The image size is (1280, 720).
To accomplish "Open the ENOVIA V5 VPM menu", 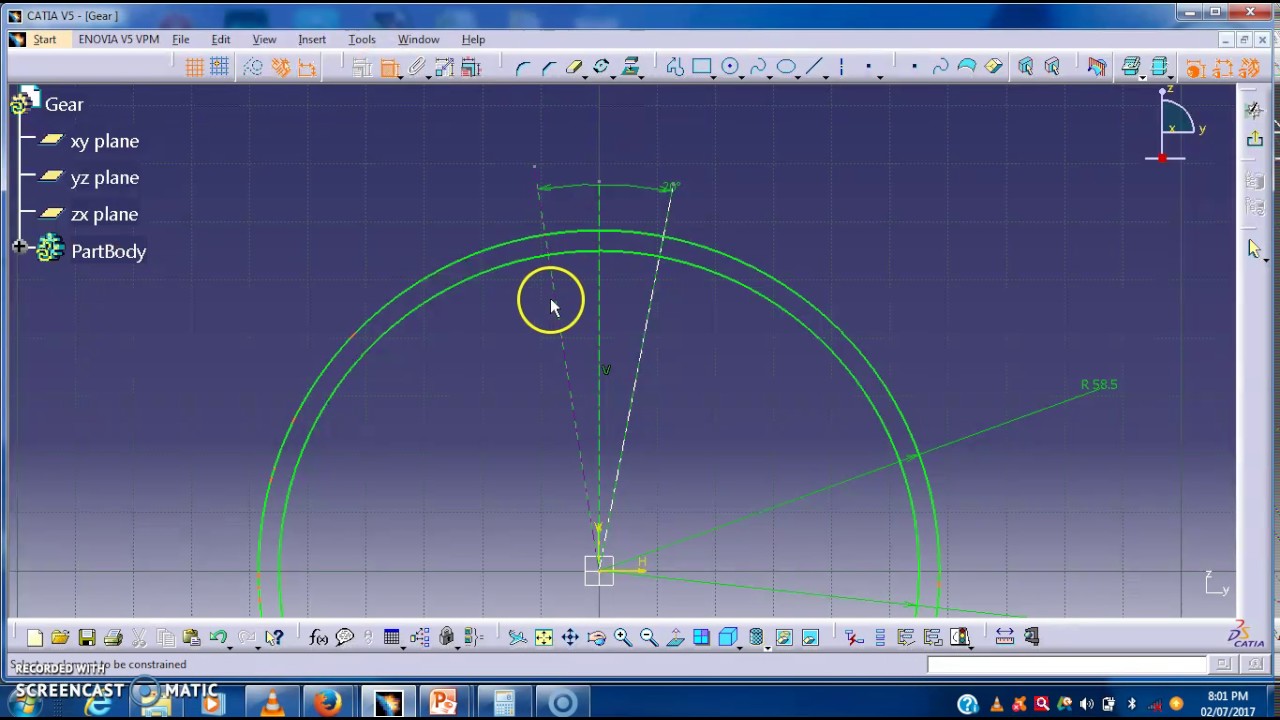I will tap(118, 40).
